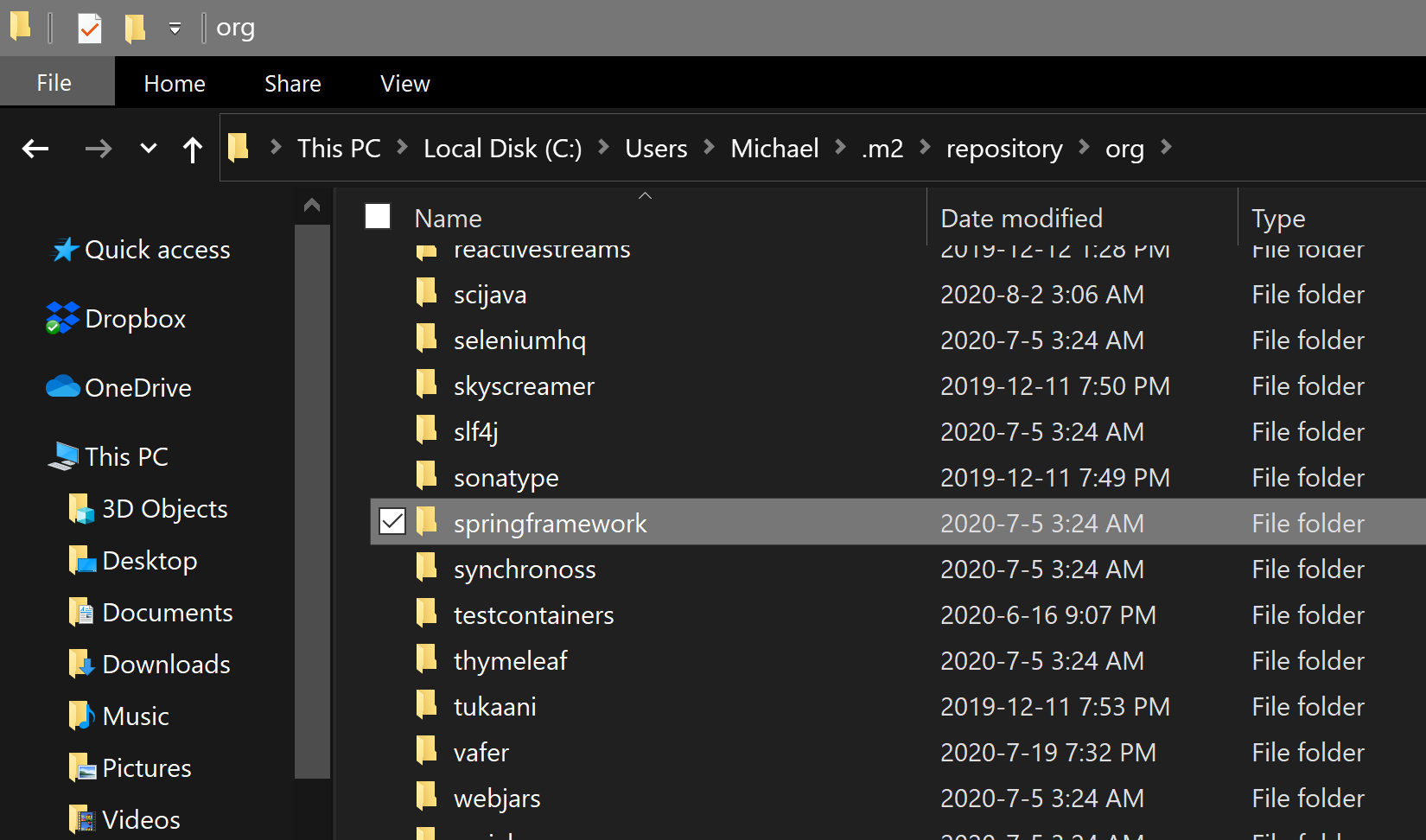This screenshot has height=840, width=1426.
Task: Select the vafer folder icon
Action: click(427, 750)
